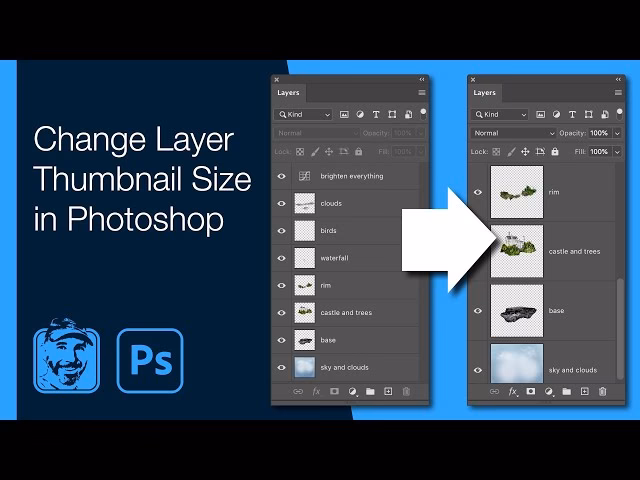Open Fill slider arrow in right panel
640x480 pixels.
pyautogui.click(x=618, y=152)
